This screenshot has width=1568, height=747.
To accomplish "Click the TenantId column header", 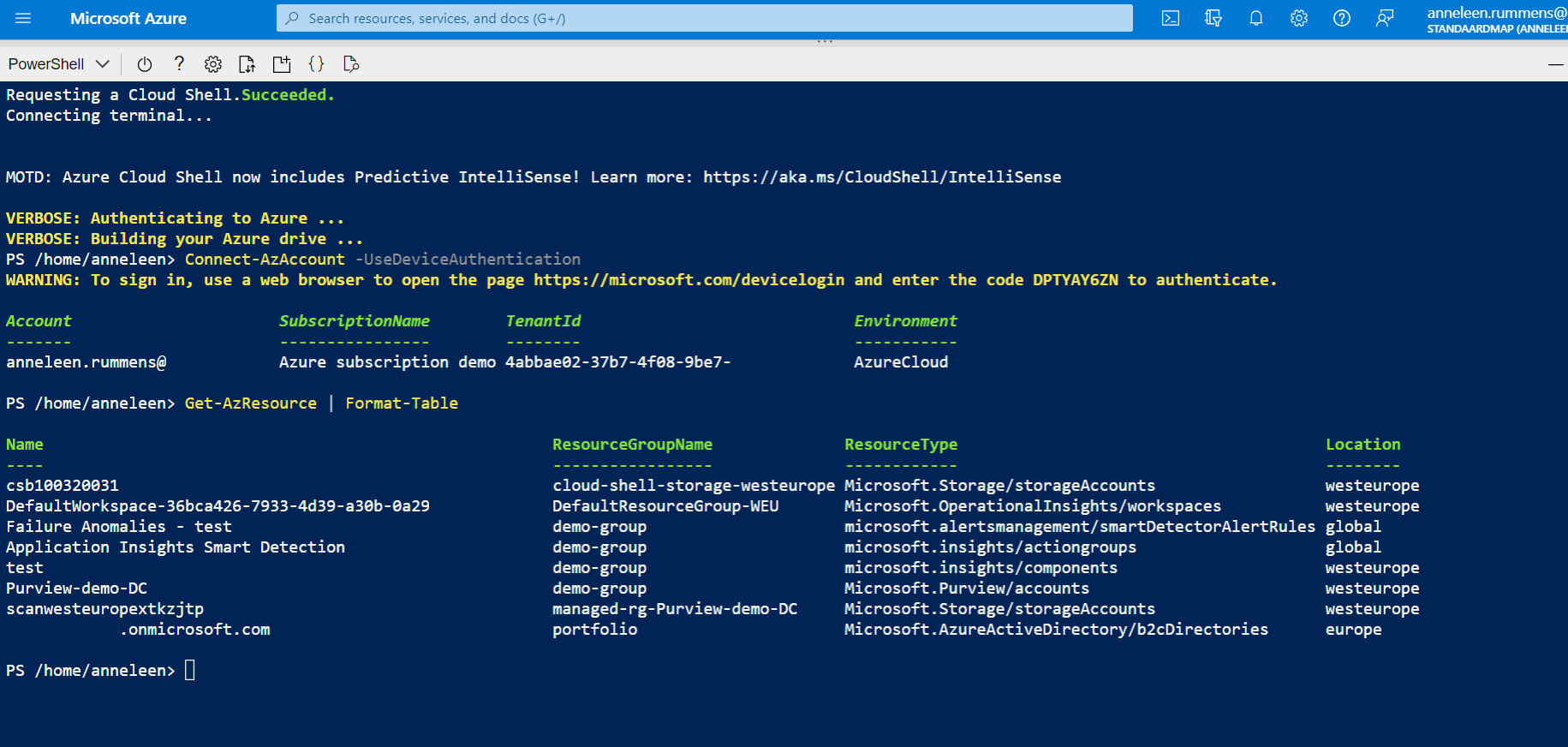I will tap(543, 321).
